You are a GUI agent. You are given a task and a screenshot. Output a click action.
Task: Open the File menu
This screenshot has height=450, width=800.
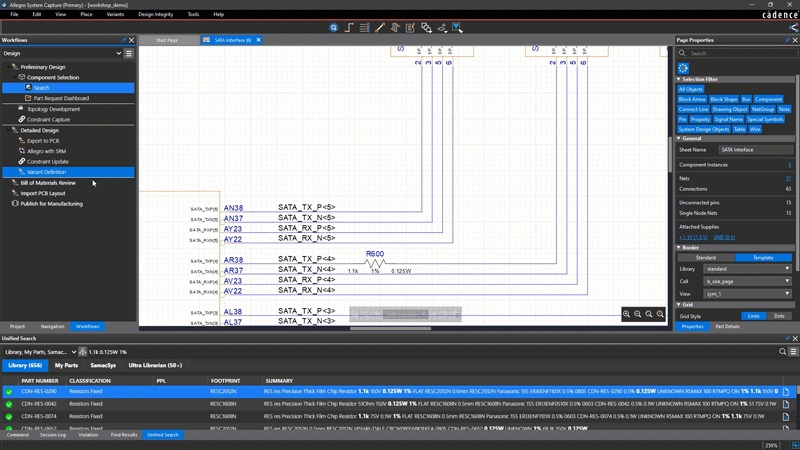point(14,14)
